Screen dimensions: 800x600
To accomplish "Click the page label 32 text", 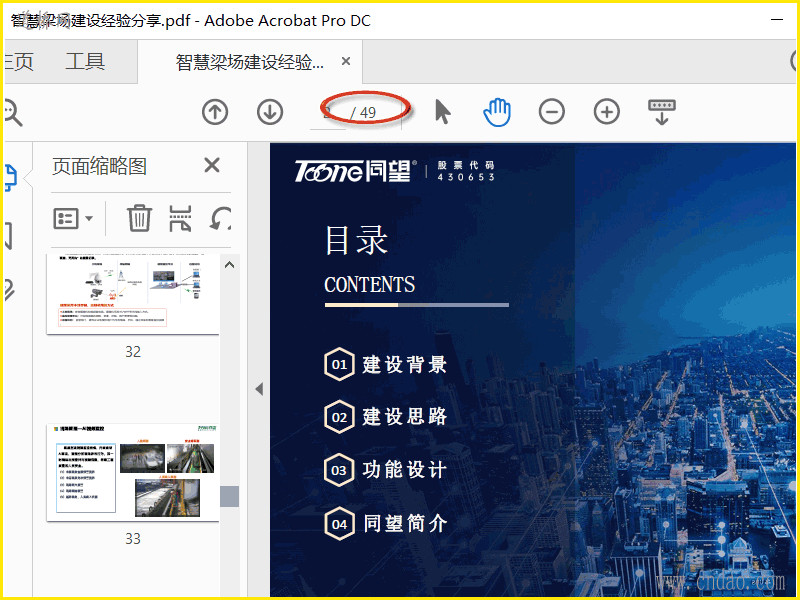I will point(133,352).
